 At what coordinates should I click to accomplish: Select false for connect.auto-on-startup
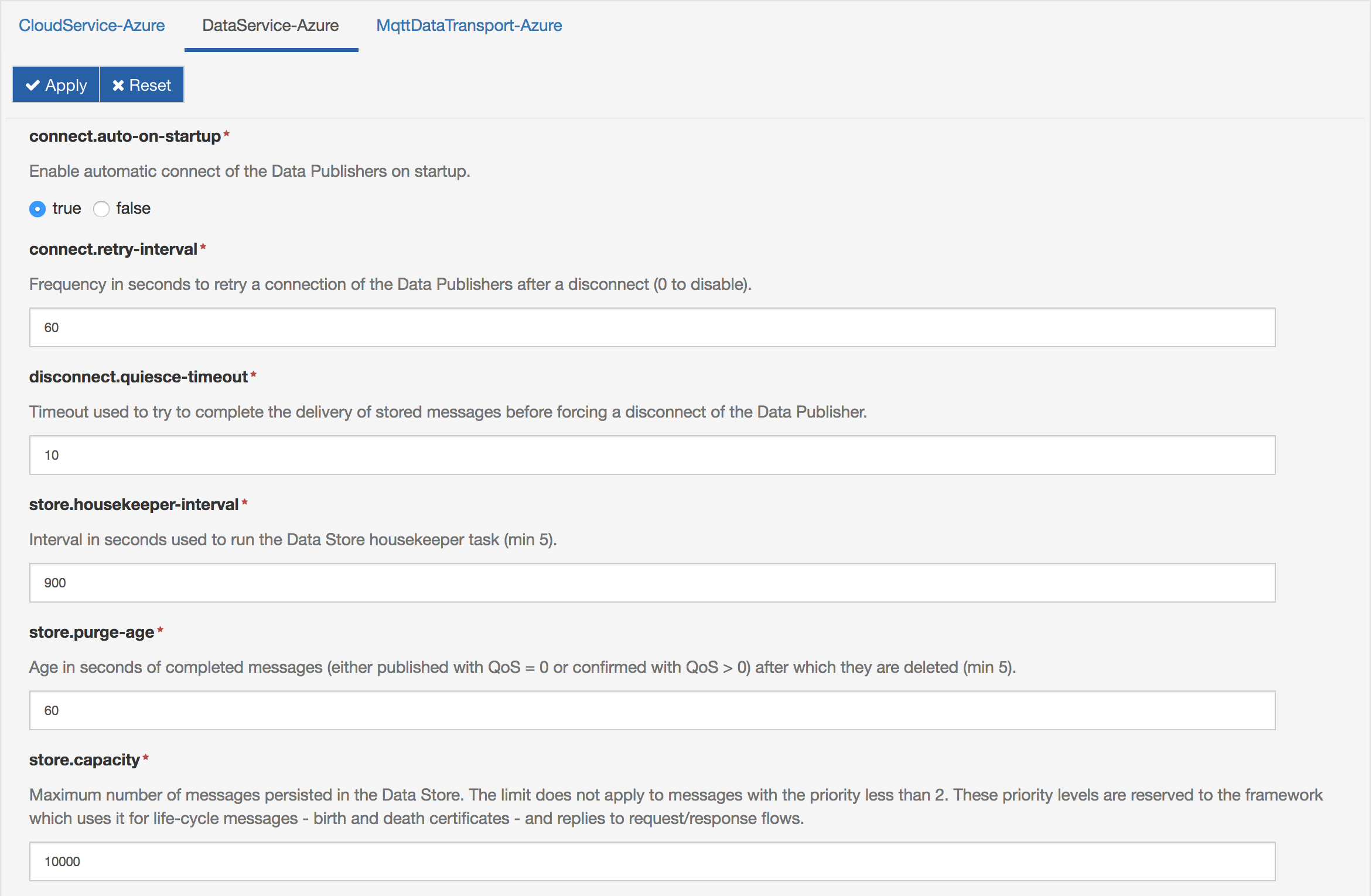click(101, 209)
